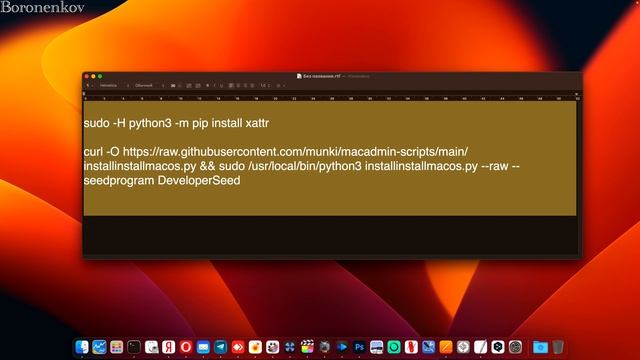This screenshot has width=640, height=360.
Task: Open the orange Pages app in the Dock
Action: 446,347
